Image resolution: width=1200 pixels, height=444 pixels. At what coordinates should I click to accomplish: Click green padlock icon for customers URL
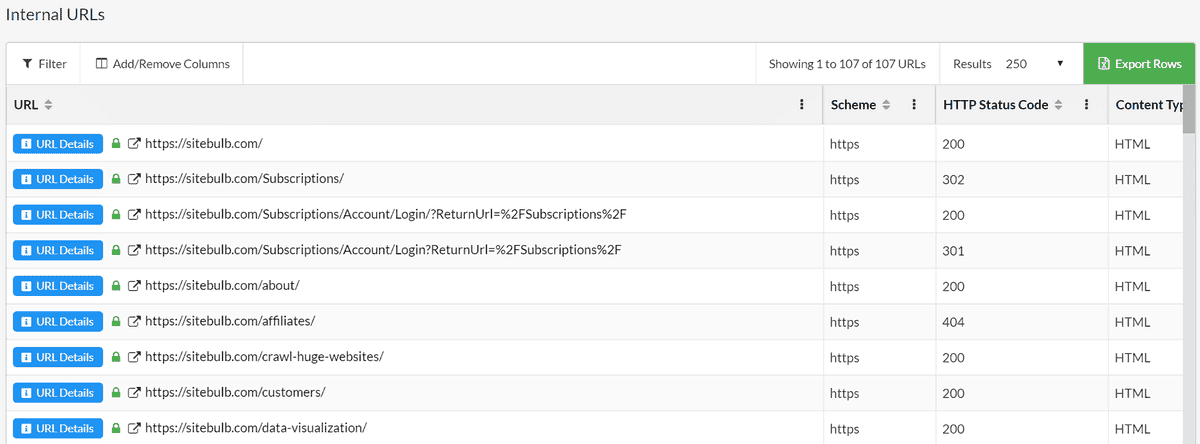coord(116,393)
